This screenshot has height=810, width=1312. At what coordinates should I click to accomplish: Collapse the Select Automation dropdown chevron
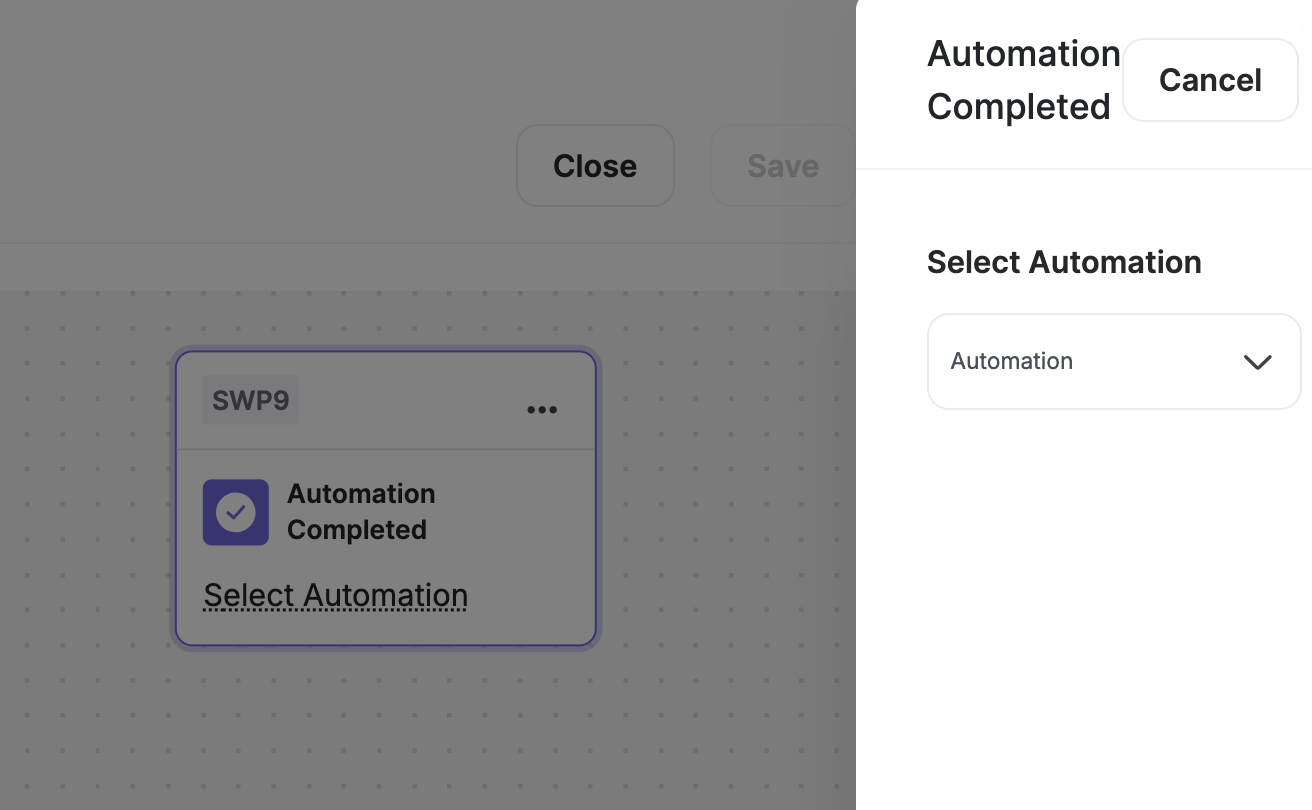[1258, 361]
